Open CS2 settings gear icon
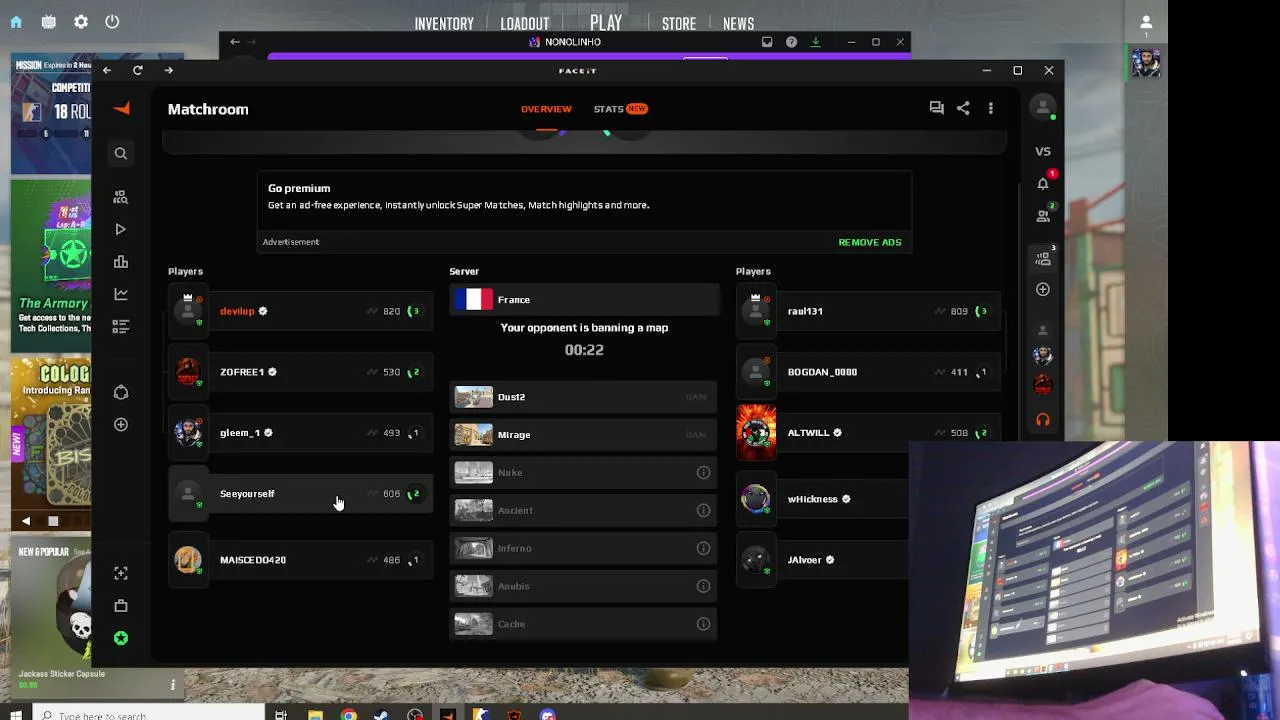 pos(81,22)
